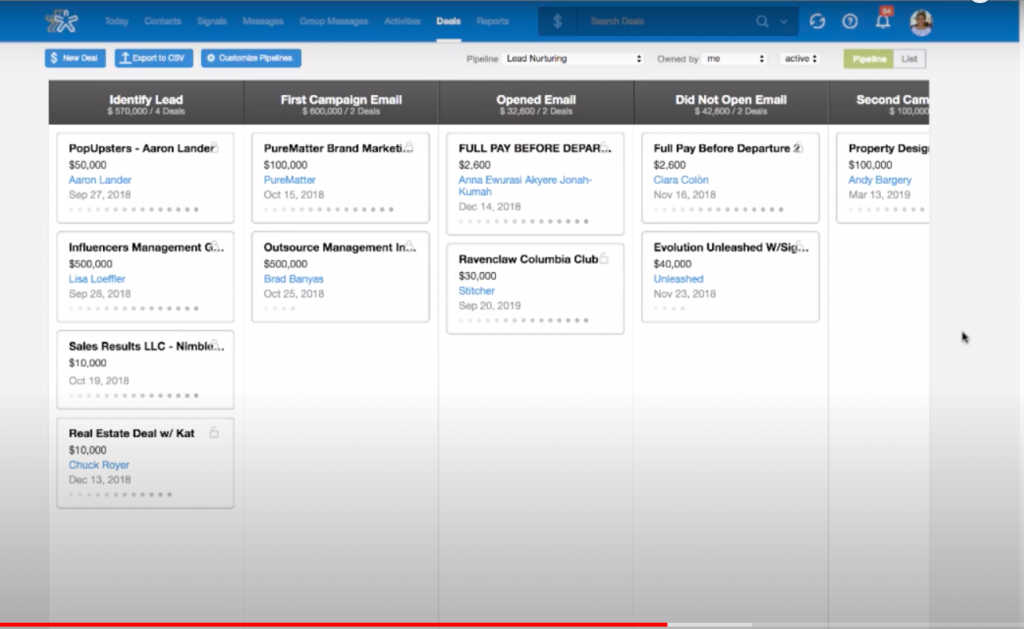Open the user profile avatar
The image size is (1024, 629).
point(921,22)
